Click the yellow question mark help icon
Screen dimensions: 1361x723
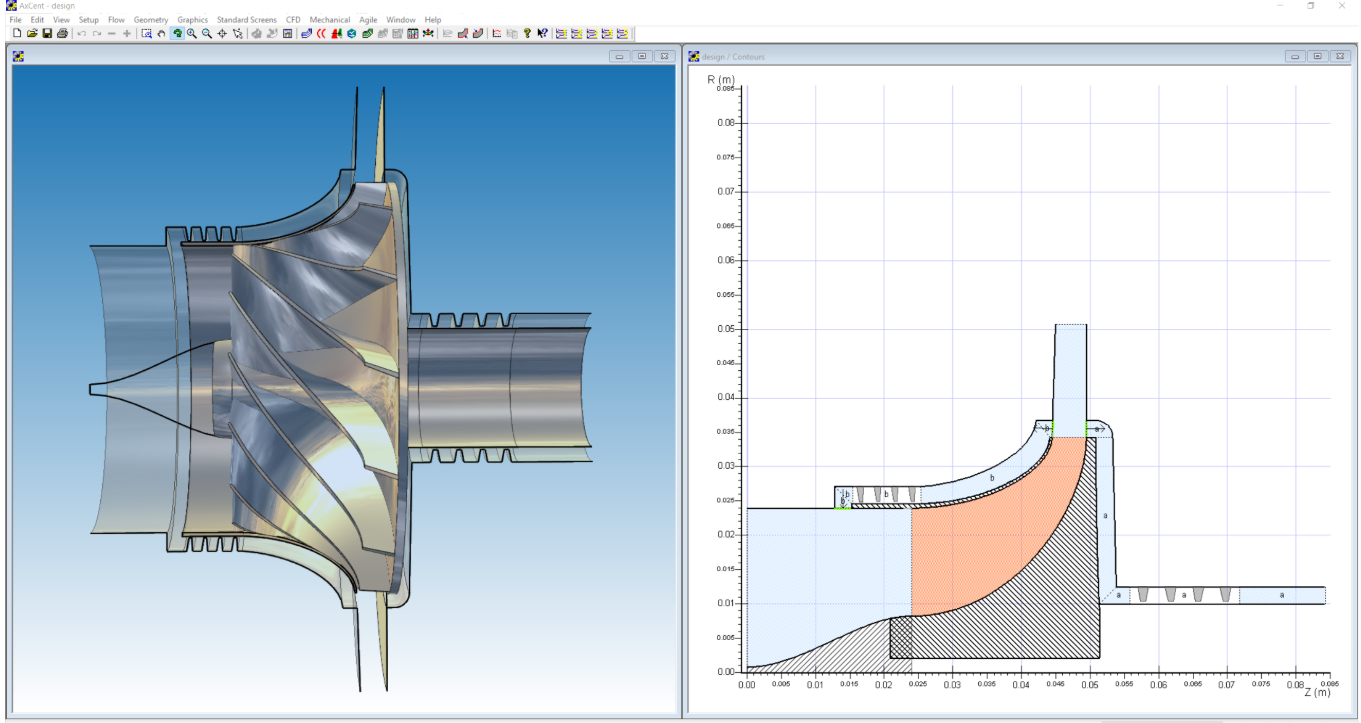tap(527, 33)
